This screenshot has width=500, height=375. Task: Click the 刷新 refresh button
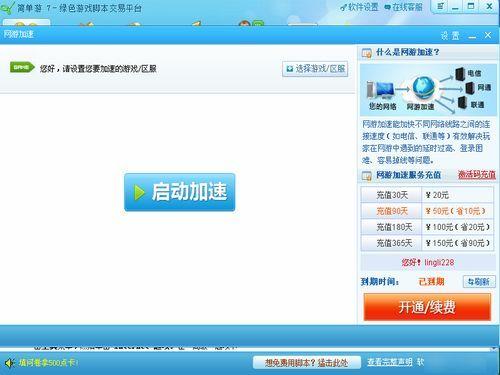click(479, 282)
